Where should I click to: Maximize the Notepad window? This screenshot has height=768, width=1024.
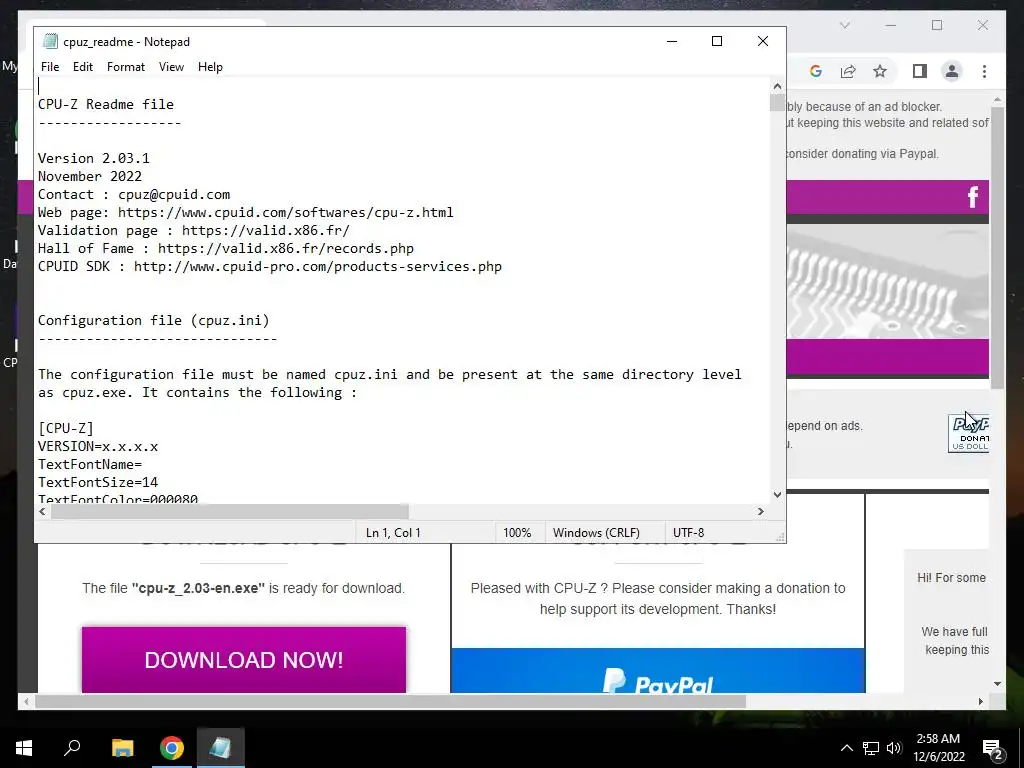(716, 41)
